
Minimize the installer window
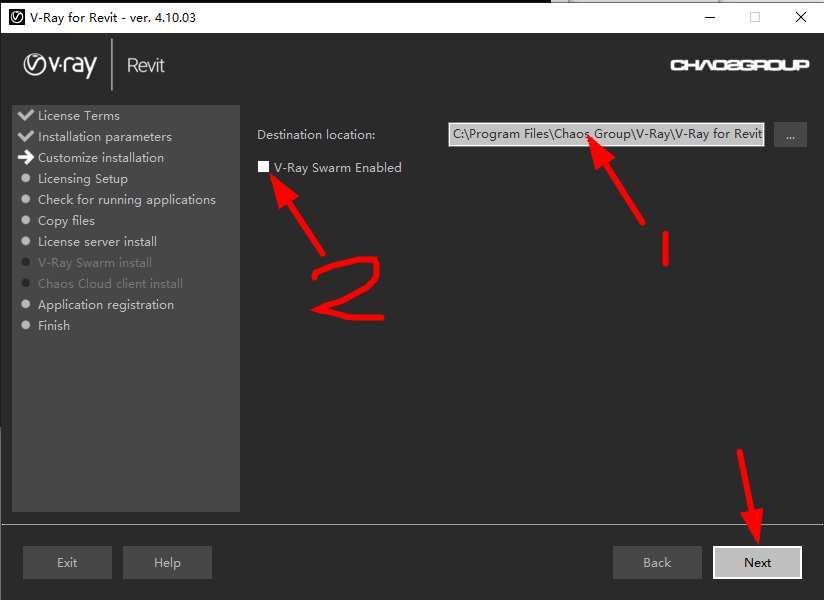click(x=710, y=17)
